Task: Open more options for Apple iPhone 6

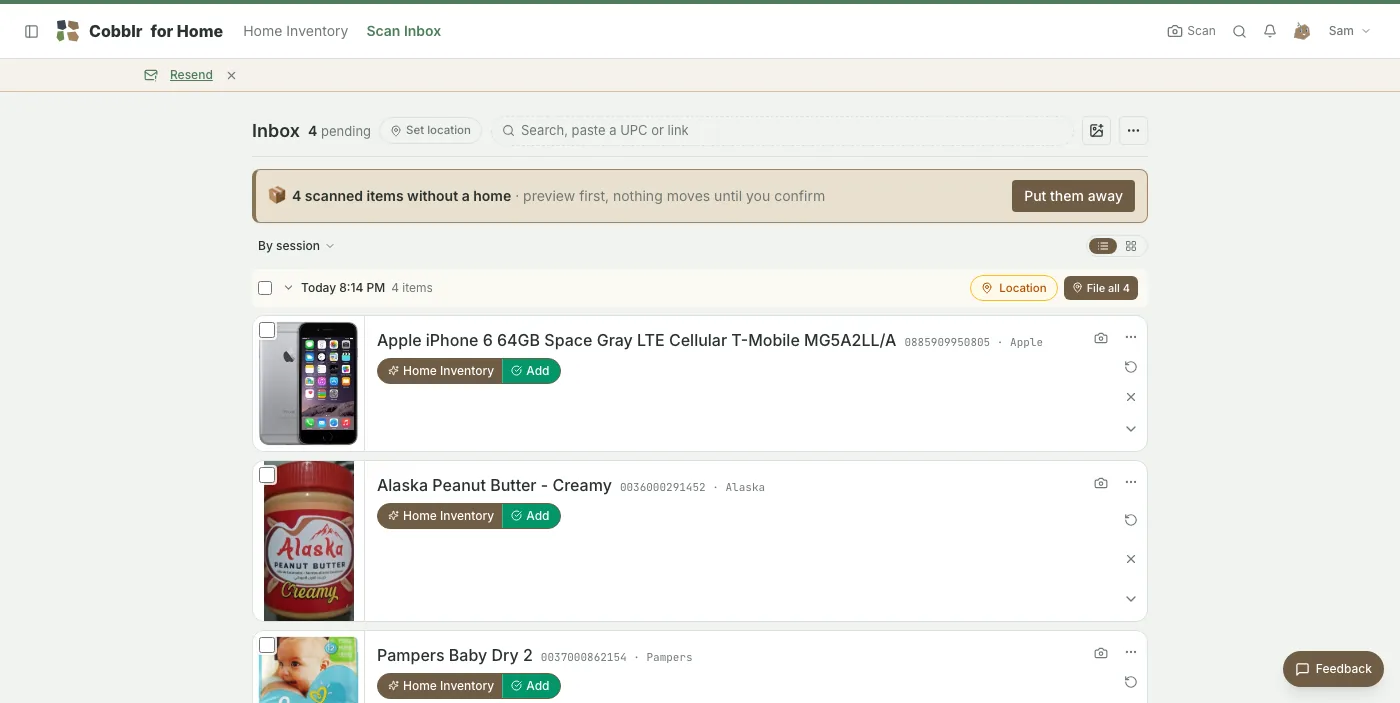Action: pos(1131,338)
